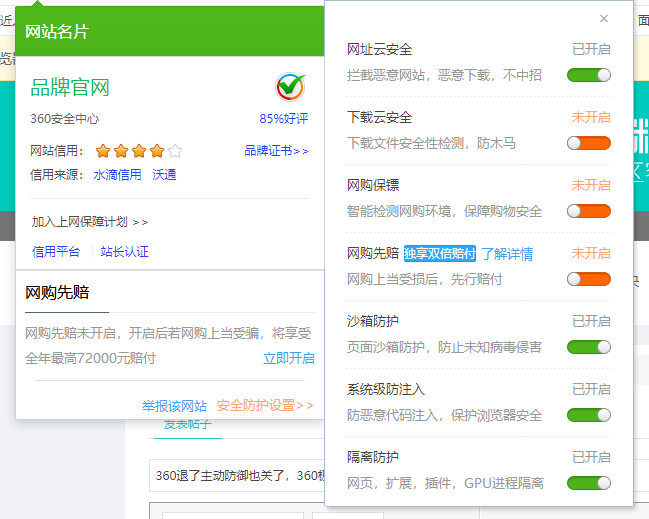Click the 隔离防护 setting title

tap(373, 457)
